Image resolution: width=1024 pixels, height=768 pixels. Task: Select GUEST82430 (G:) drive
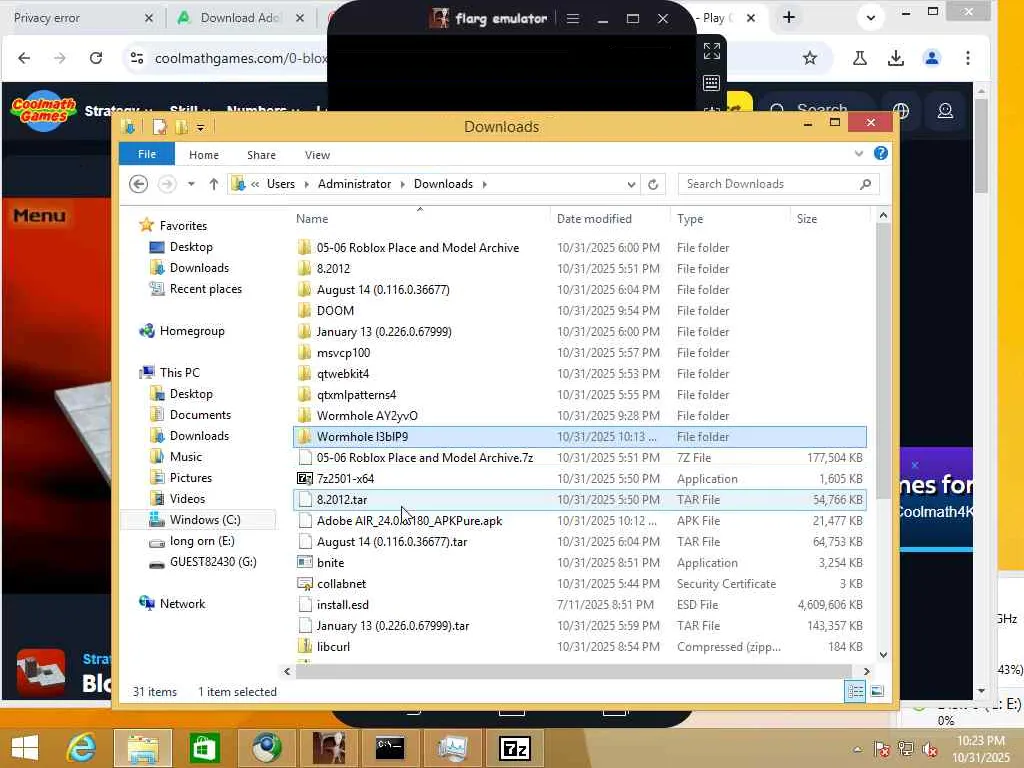pos(203,562)
